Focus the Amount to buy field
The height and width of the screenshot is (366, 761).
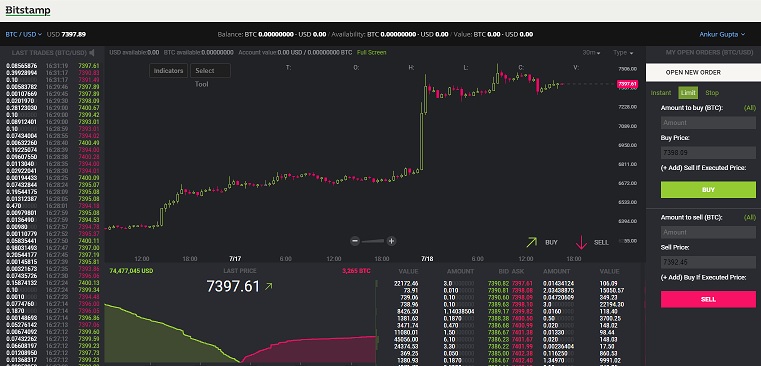(x=708, y=123)
